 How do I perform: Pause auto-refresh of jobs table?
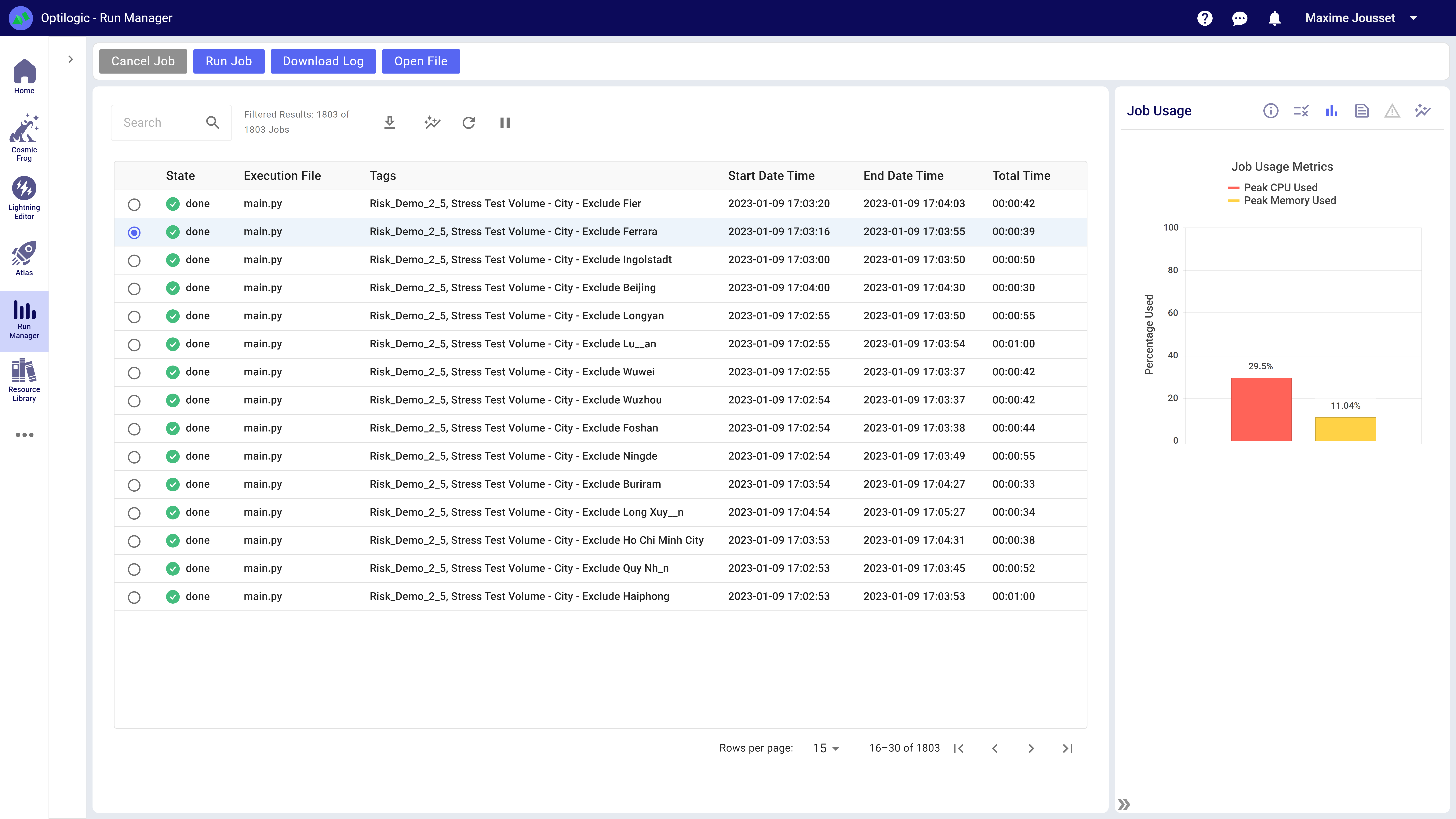pos(505,123)
